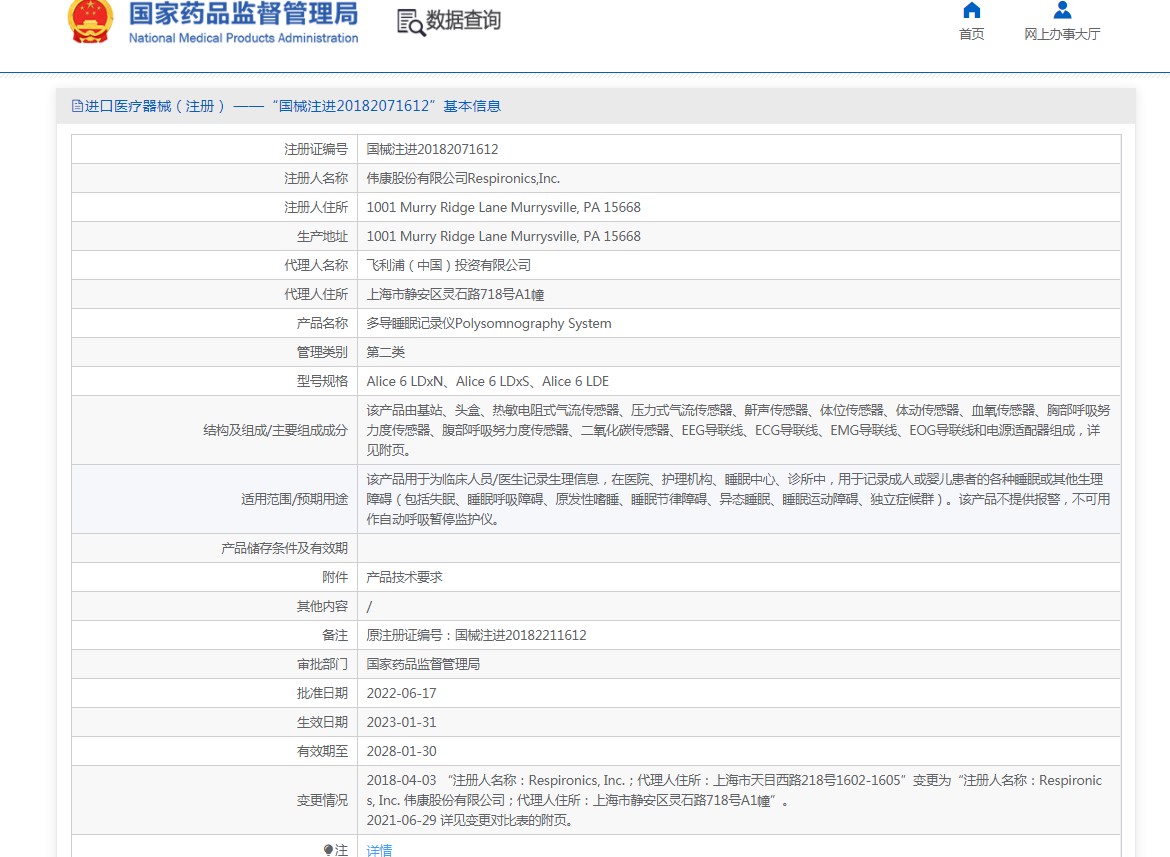The image size is (1170, 857).
Task: Click the 型号规格 label
Action: (x=322, y=381)
